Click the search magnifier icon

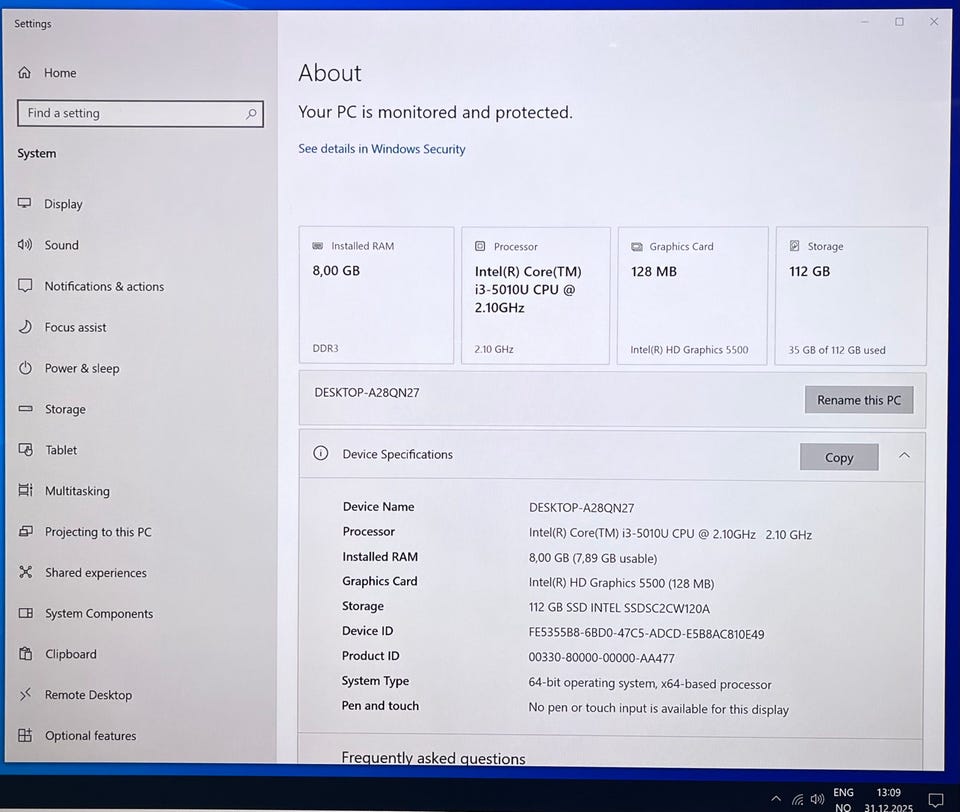click(251, 114)
